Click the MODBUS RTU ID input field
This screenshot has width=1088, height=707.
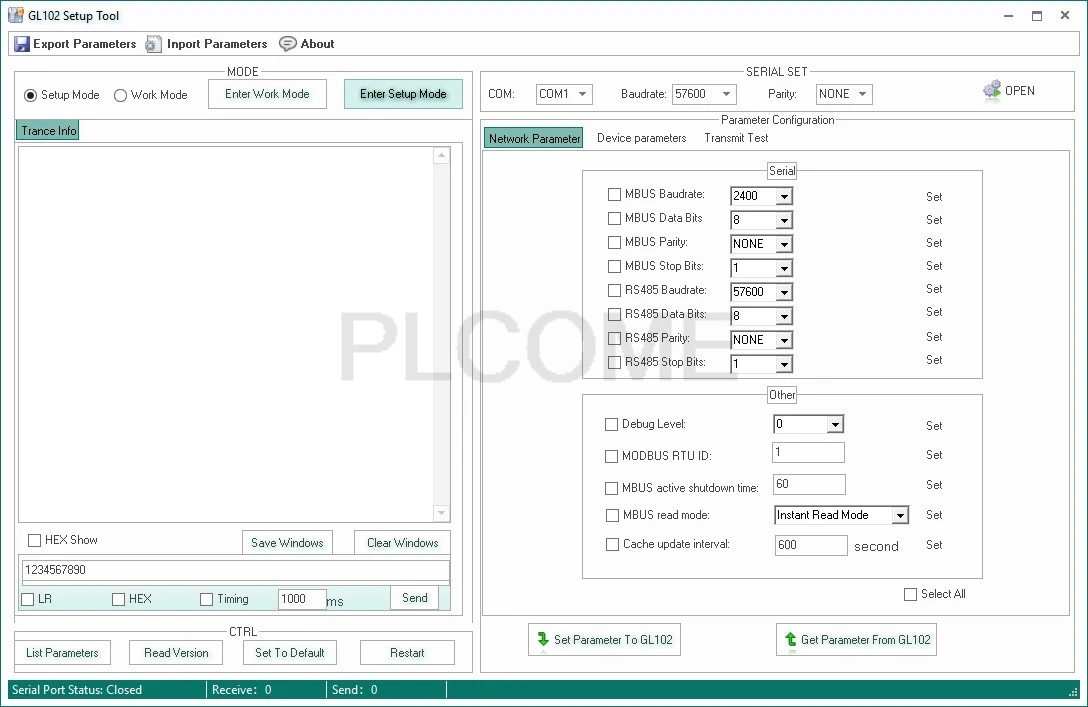tap(808, 452)
